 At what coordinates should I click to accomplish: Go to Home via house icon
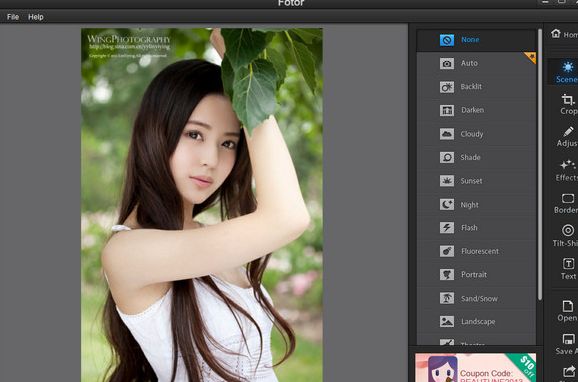556,34
